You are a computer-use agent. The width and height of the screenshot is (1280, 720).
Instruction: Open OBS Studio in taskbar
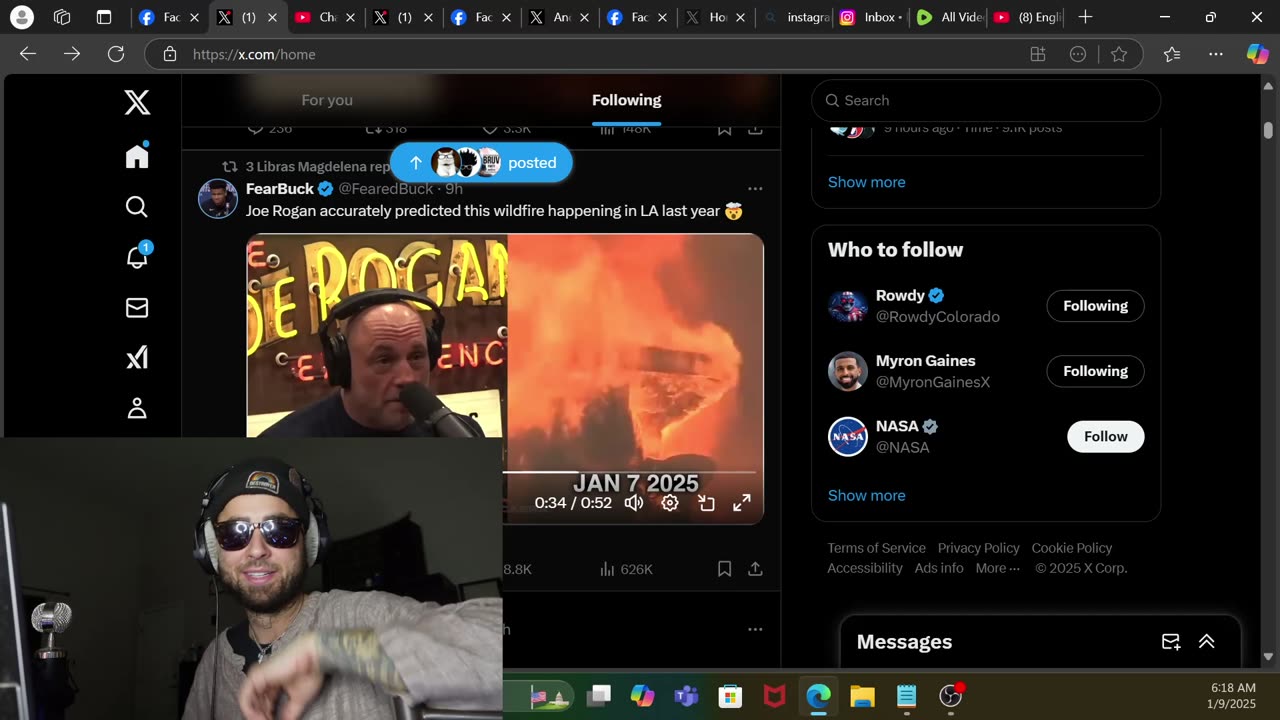click(950, 696)
